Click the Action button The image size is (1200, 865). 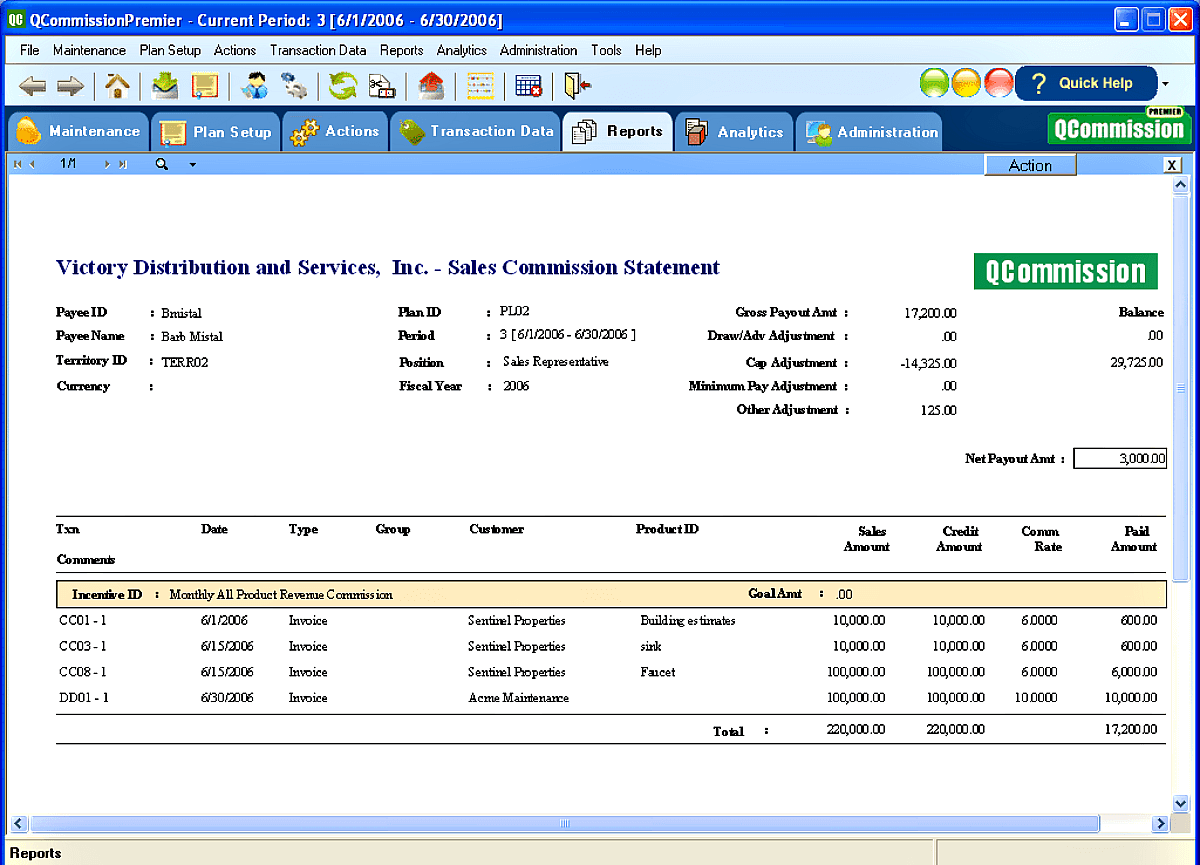point(1030,166)
